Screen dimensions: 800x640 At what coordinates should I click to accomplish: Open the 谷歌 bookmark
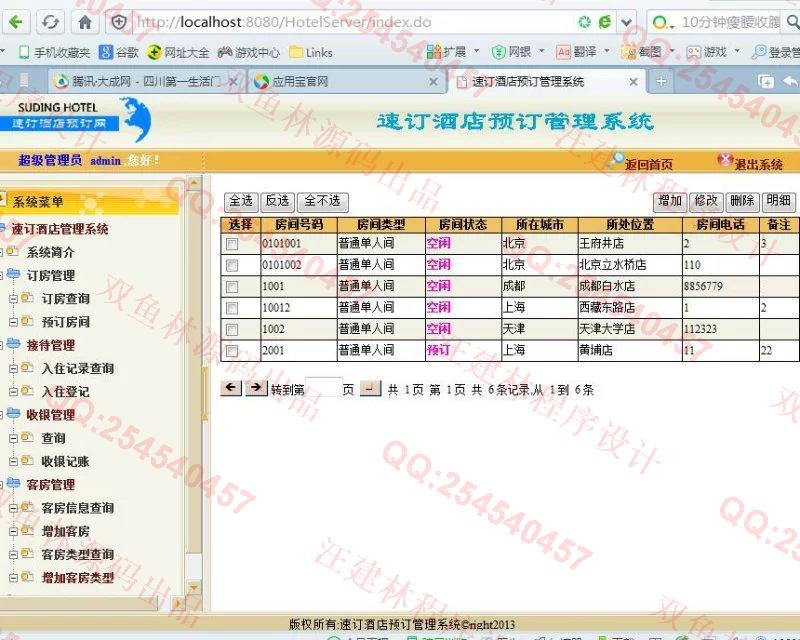coord(119,52)
